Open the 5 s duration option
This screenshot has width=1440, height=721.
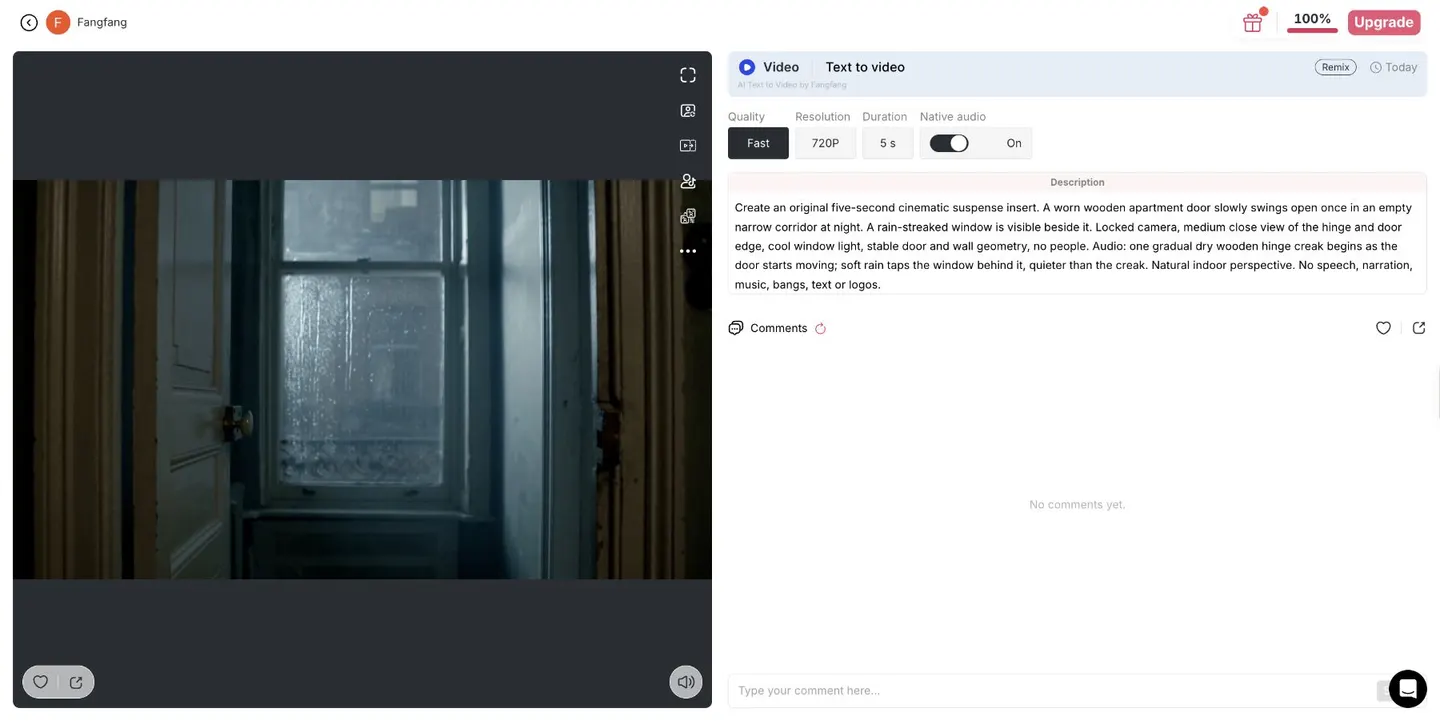click(x=888, y=143)
